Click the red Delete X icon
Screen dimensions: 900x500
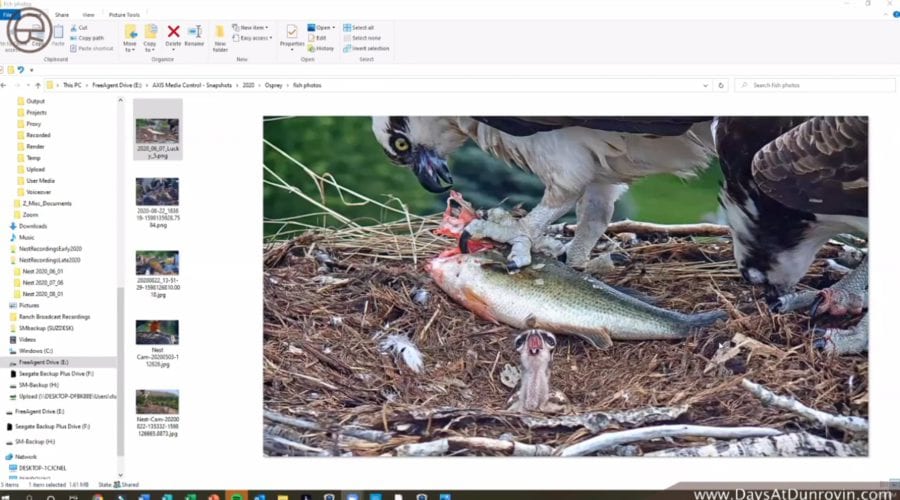point(173,32)
